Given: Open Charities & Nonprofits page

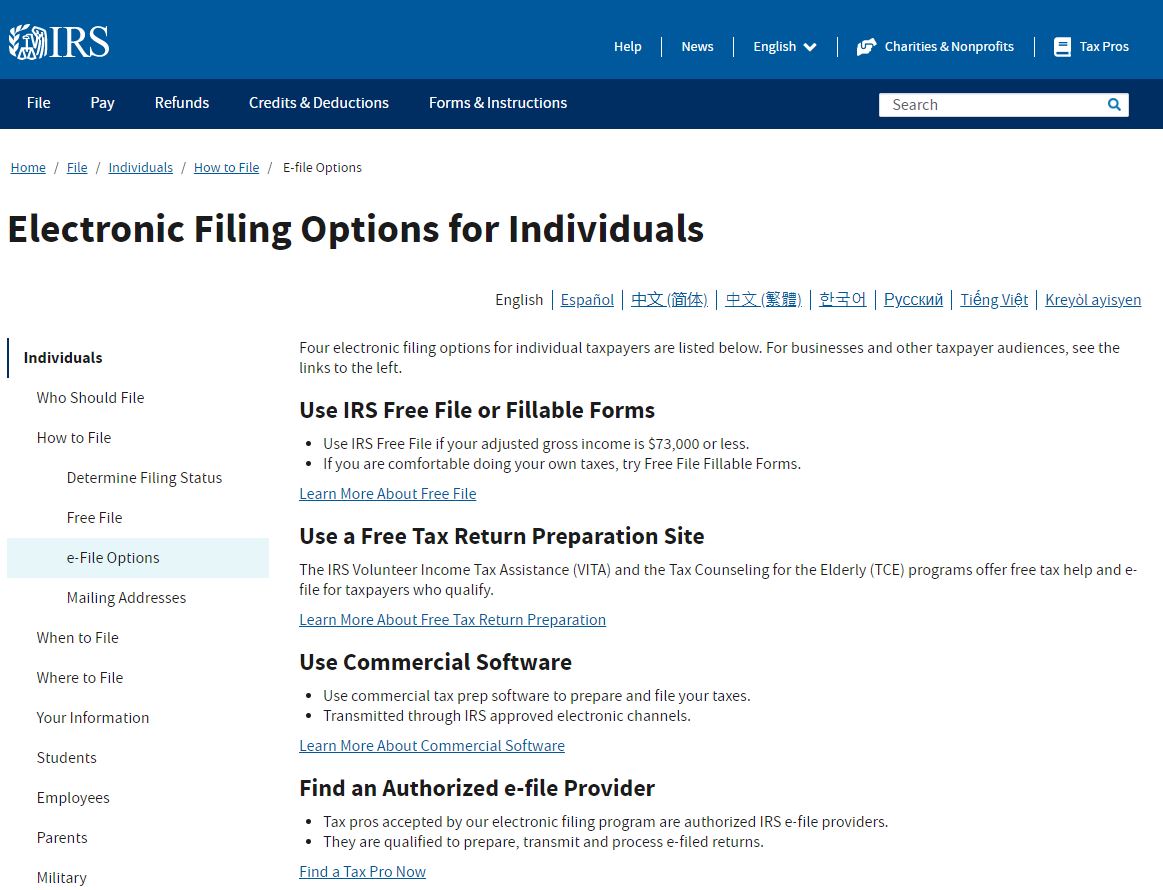Looking at the screenshot, I should [949, 47].
